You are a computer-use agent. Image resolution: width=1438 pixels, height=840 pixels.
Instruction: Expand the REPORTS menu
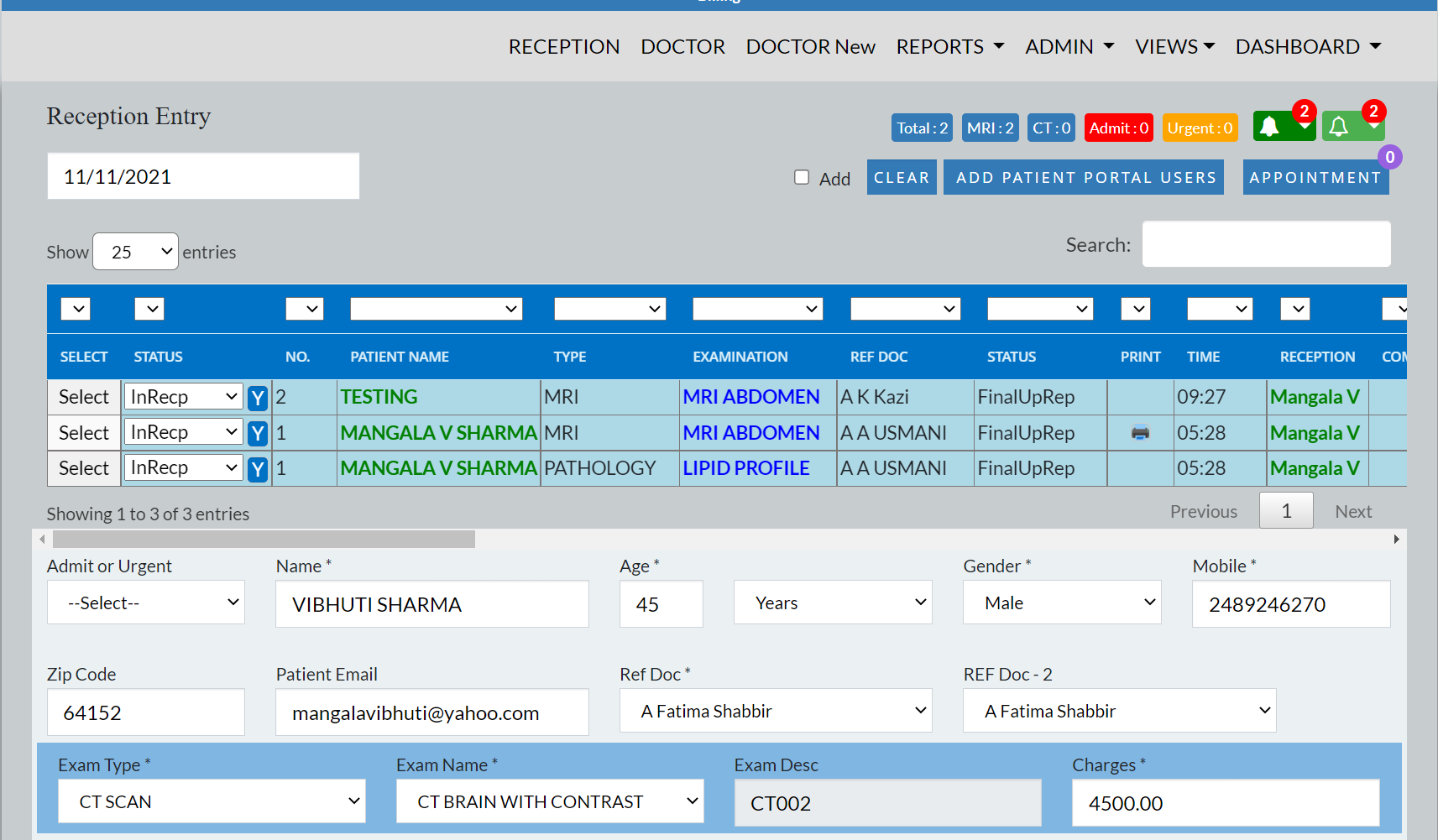coord(950,47)
